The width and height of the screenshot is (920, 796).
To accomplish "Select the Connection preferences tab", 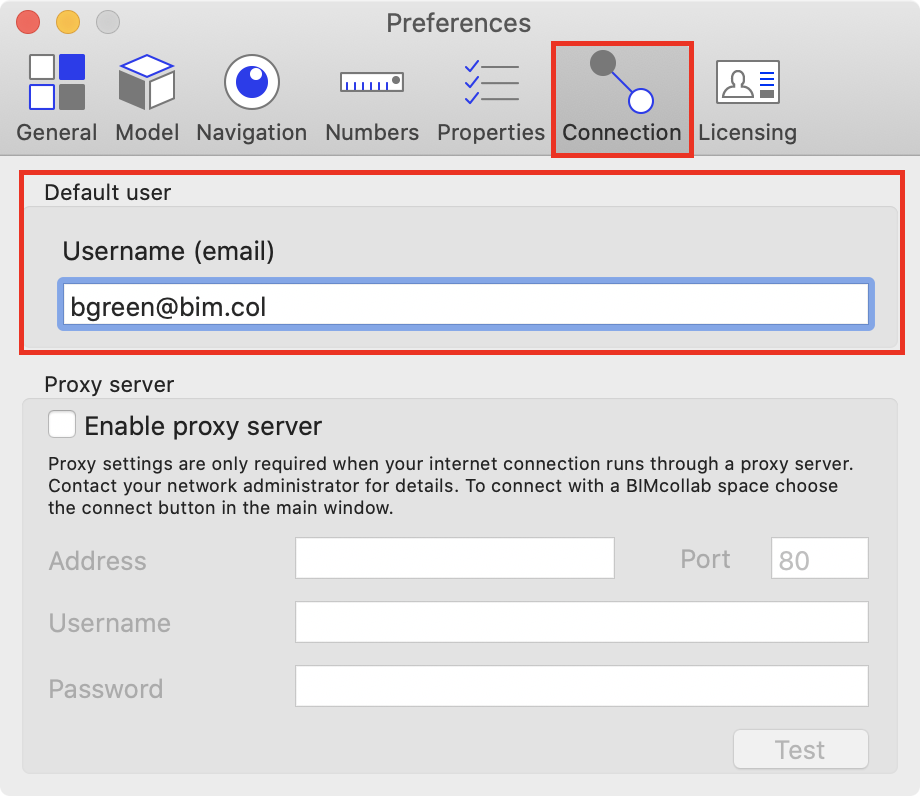I will [622, 99].
